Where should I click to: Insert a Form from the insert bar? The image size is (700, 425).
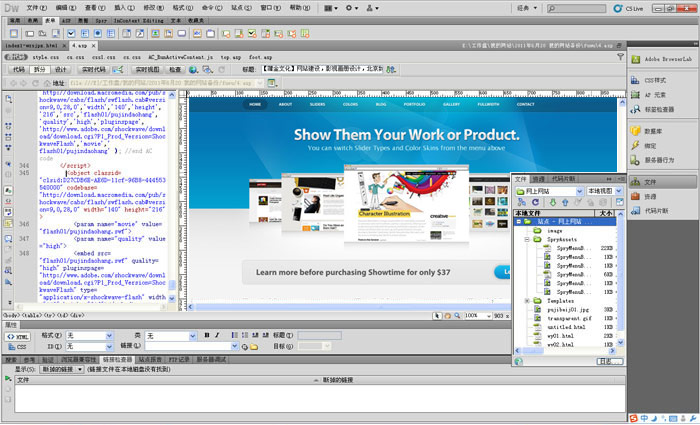tap(14, 33)
